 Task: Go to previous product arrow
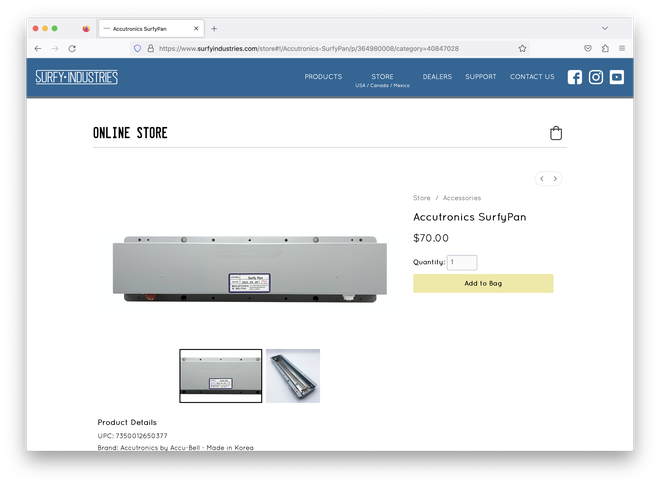coord(542,179)
